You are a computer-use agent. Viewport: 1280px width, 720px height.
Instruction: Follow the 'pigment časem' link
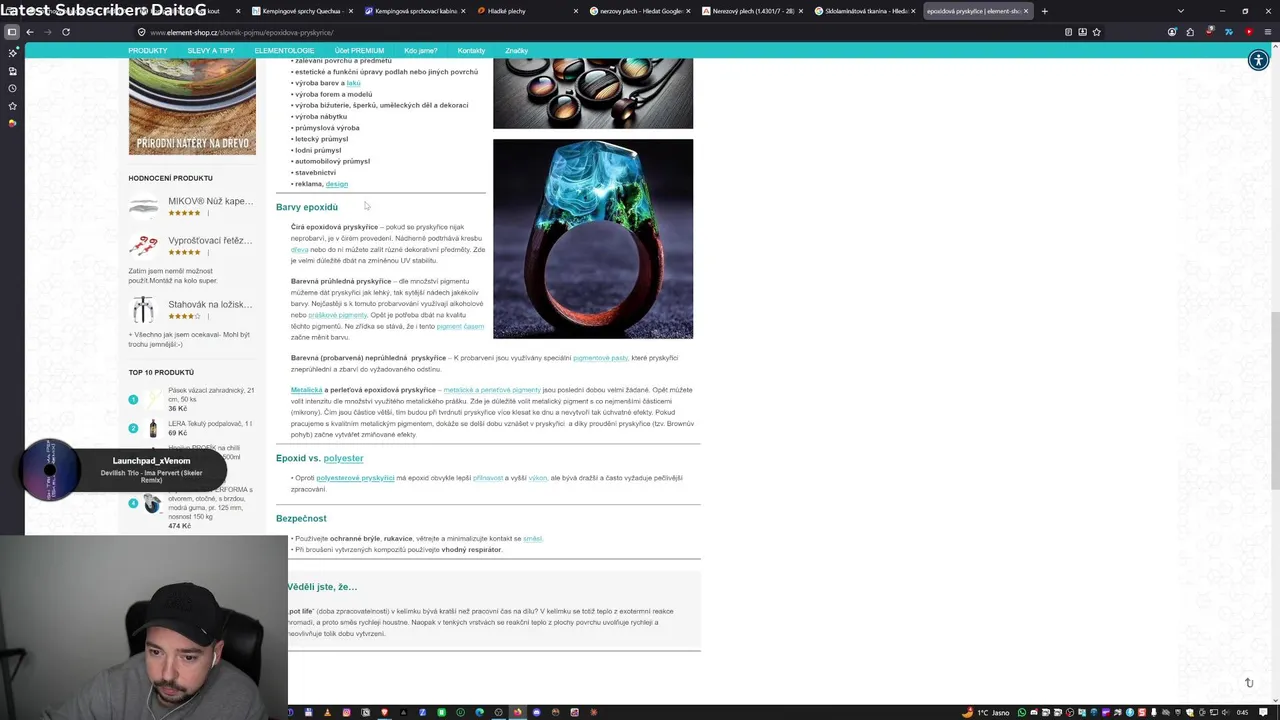point(460,326)
